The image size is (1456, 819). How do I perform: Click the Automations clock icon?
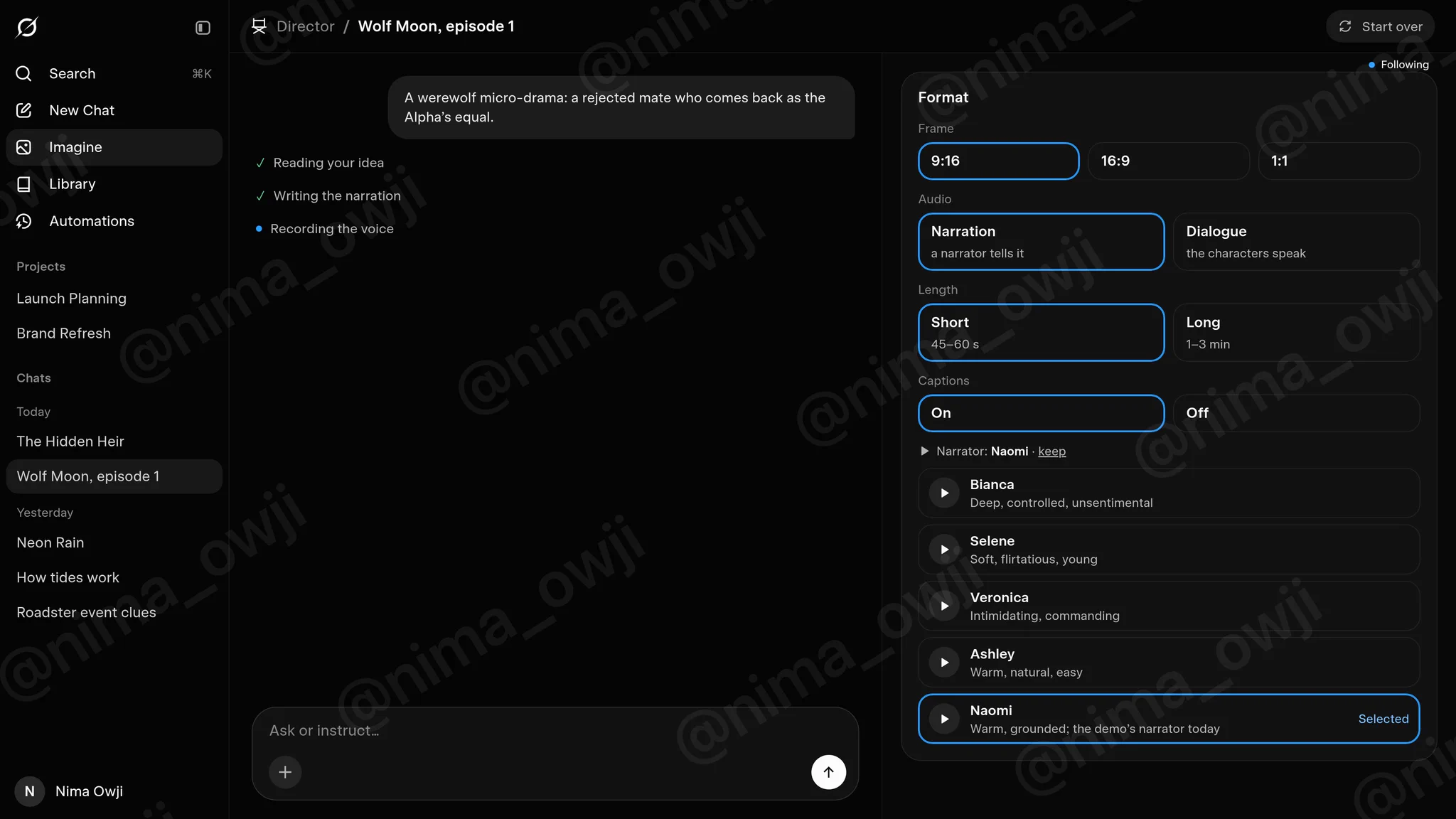[23, 221]
